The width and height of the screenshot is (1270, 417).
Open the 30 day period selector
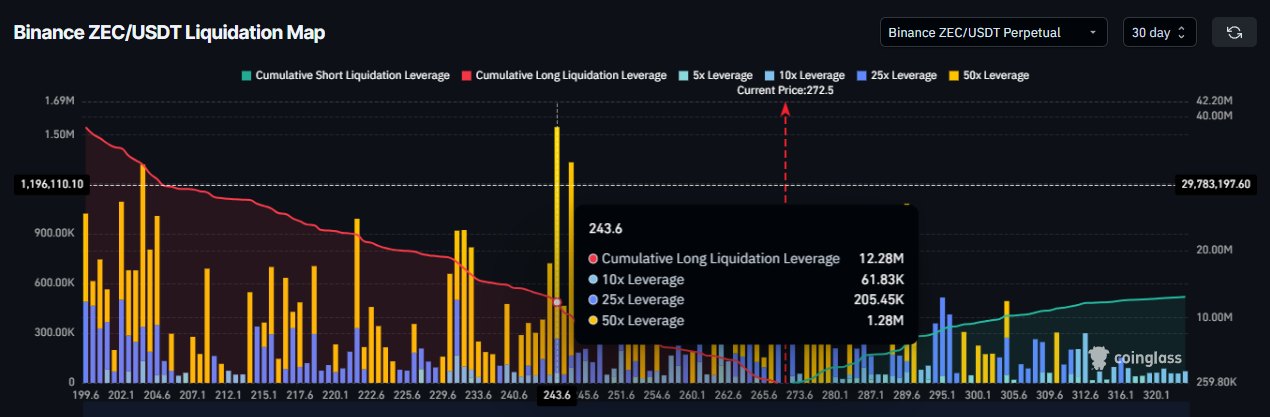pos(1159,32)
